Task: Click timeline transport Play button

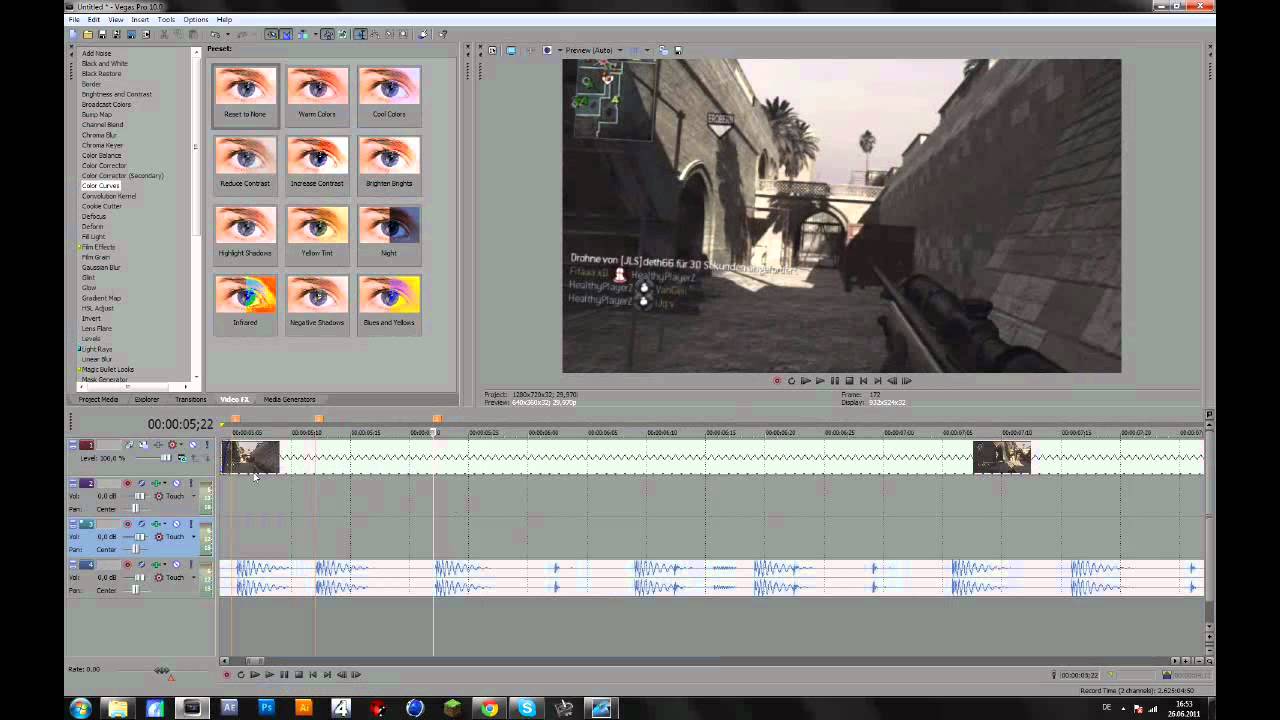Action: pos(269,674)
